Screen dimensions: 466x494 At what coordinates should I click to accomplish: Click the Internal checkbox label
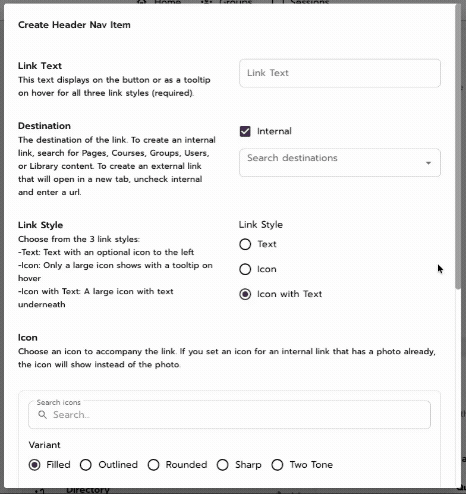coord(274,131)
